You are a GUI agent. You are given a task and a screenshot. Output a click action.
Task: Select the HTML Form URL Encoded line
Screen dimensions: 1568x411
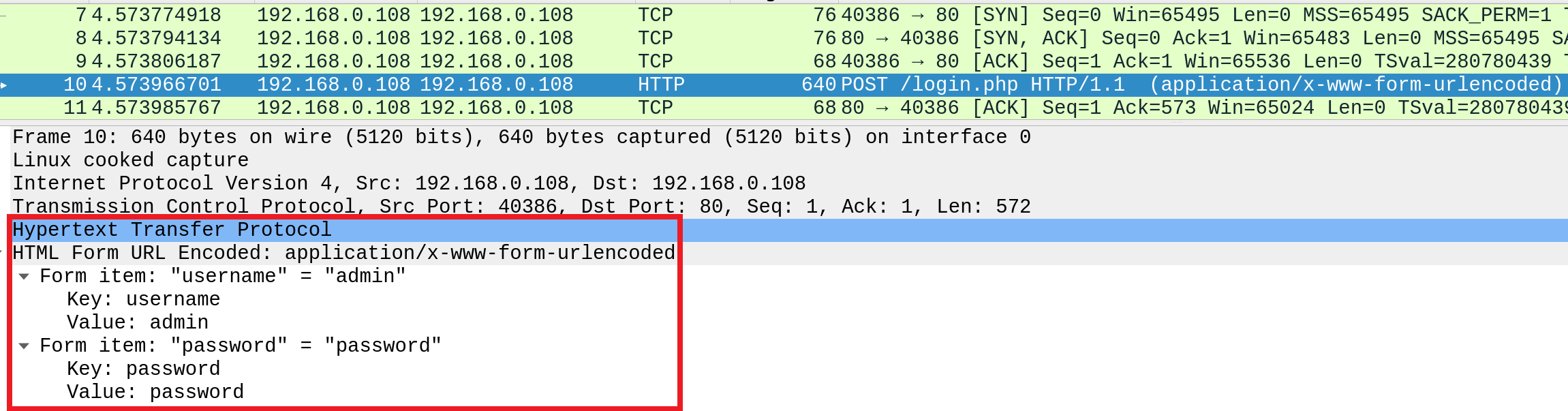click(x=344, y=254)
